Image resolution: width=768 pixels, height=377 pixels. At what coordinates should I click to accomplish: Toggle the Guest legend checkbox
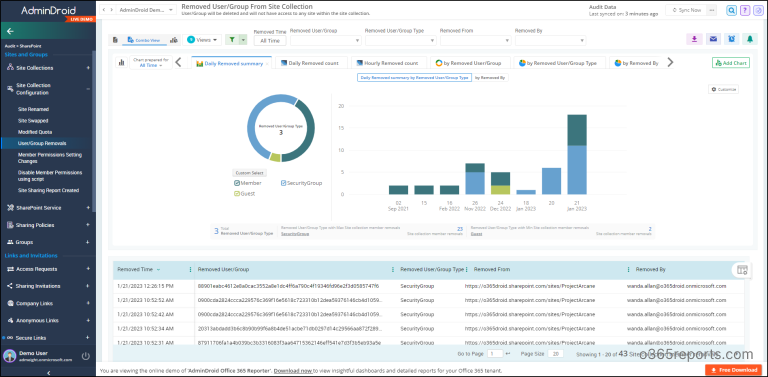tap(237, 193)
